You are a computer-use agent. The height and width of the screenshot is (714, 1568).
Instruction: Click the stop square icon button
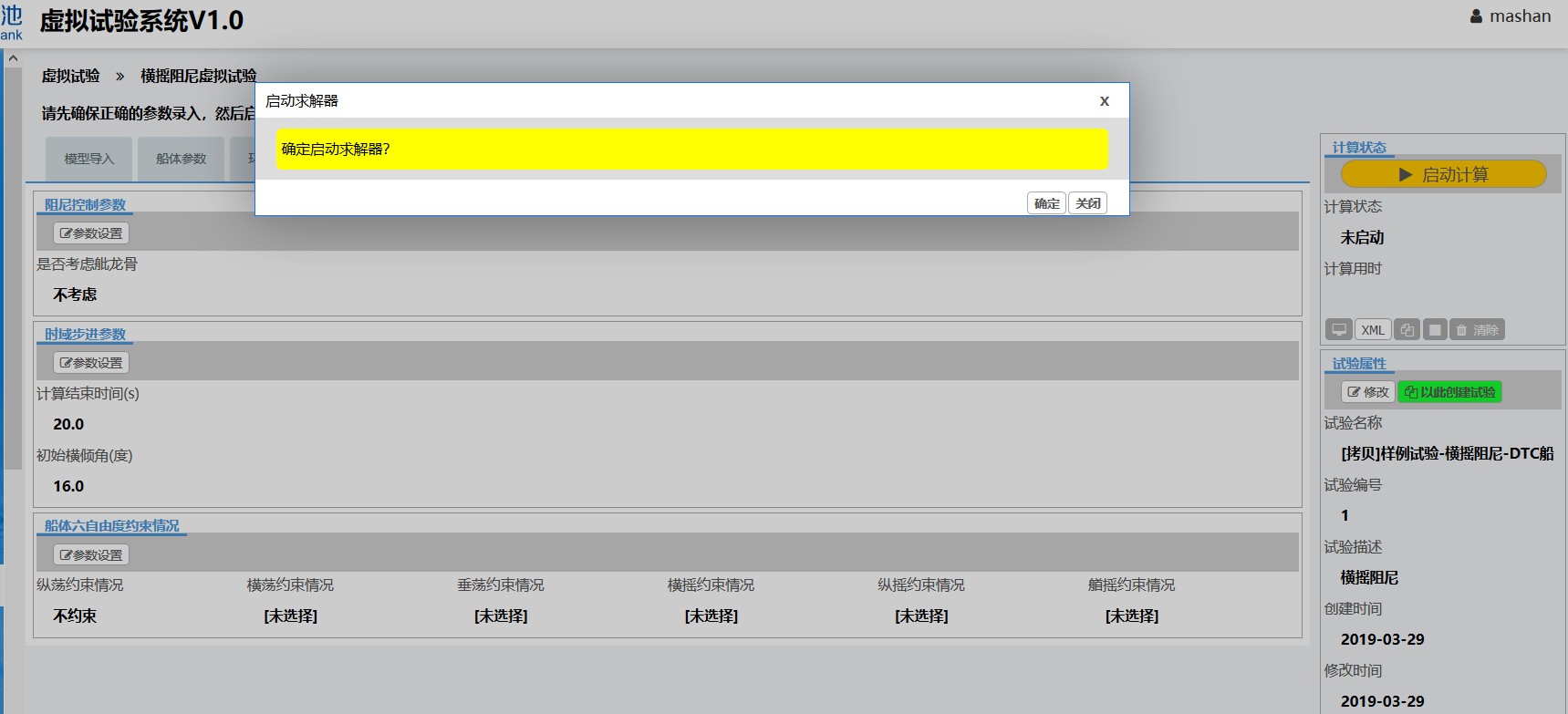(x=1435, y=330)
